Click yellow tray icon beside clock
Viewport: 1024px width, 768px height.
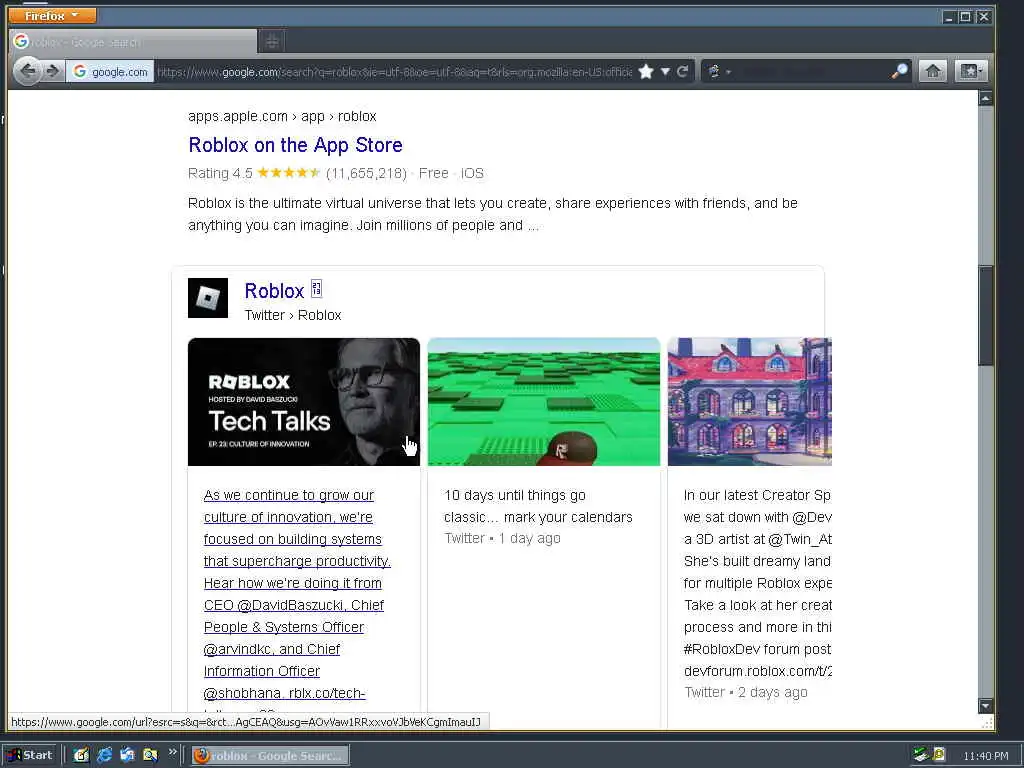[x=939, y=755]
